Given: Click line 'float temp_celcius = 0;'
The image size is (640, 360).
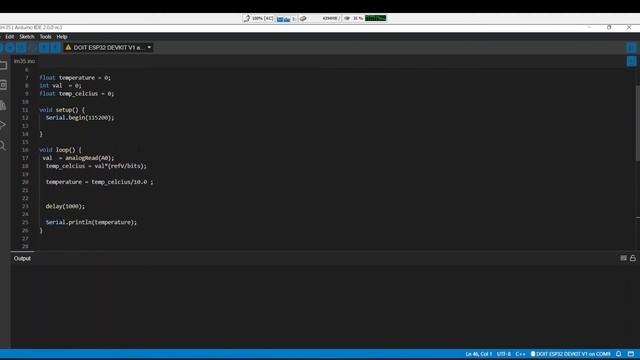Looking at the screenshot, I should (x=77, y=94).
